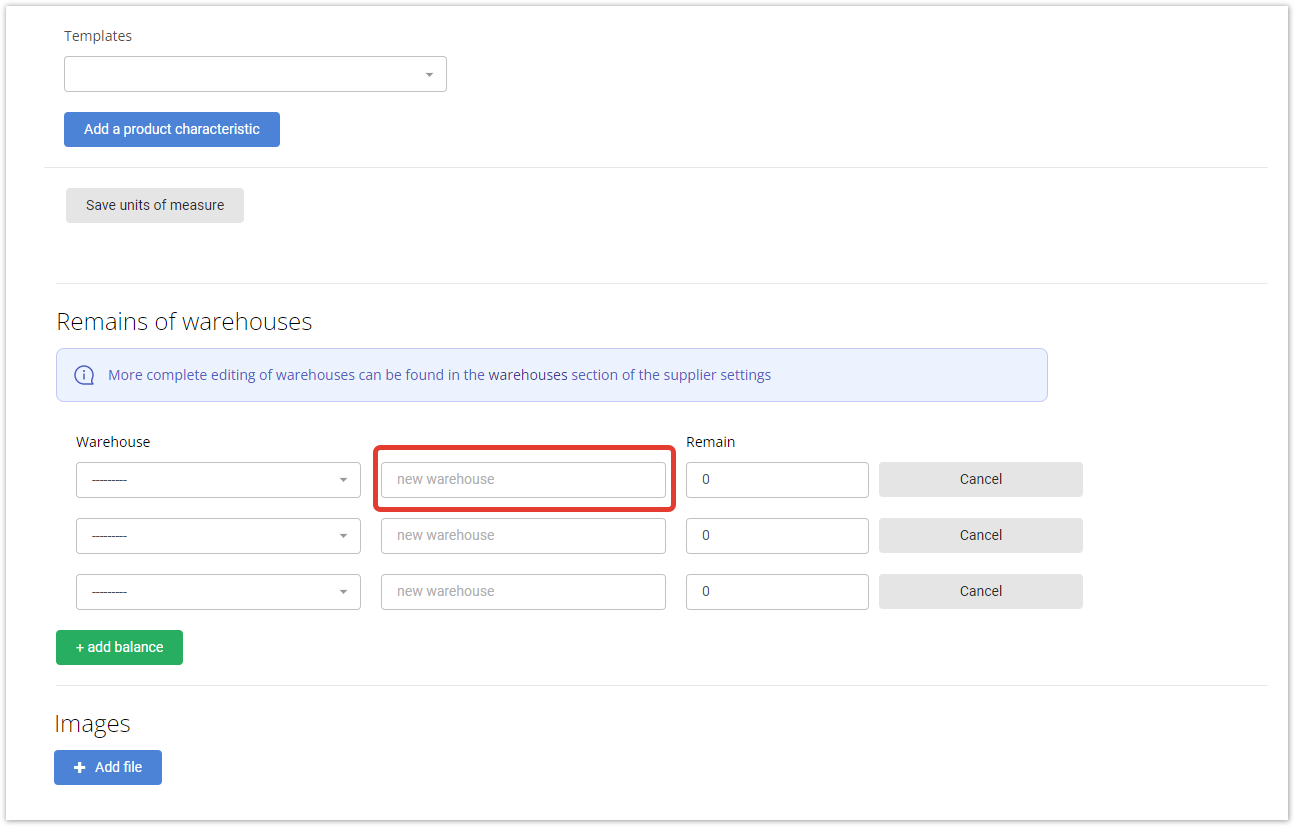1294x826 pixels.
Task: Click the Remain column label
Action: (710, 442)
